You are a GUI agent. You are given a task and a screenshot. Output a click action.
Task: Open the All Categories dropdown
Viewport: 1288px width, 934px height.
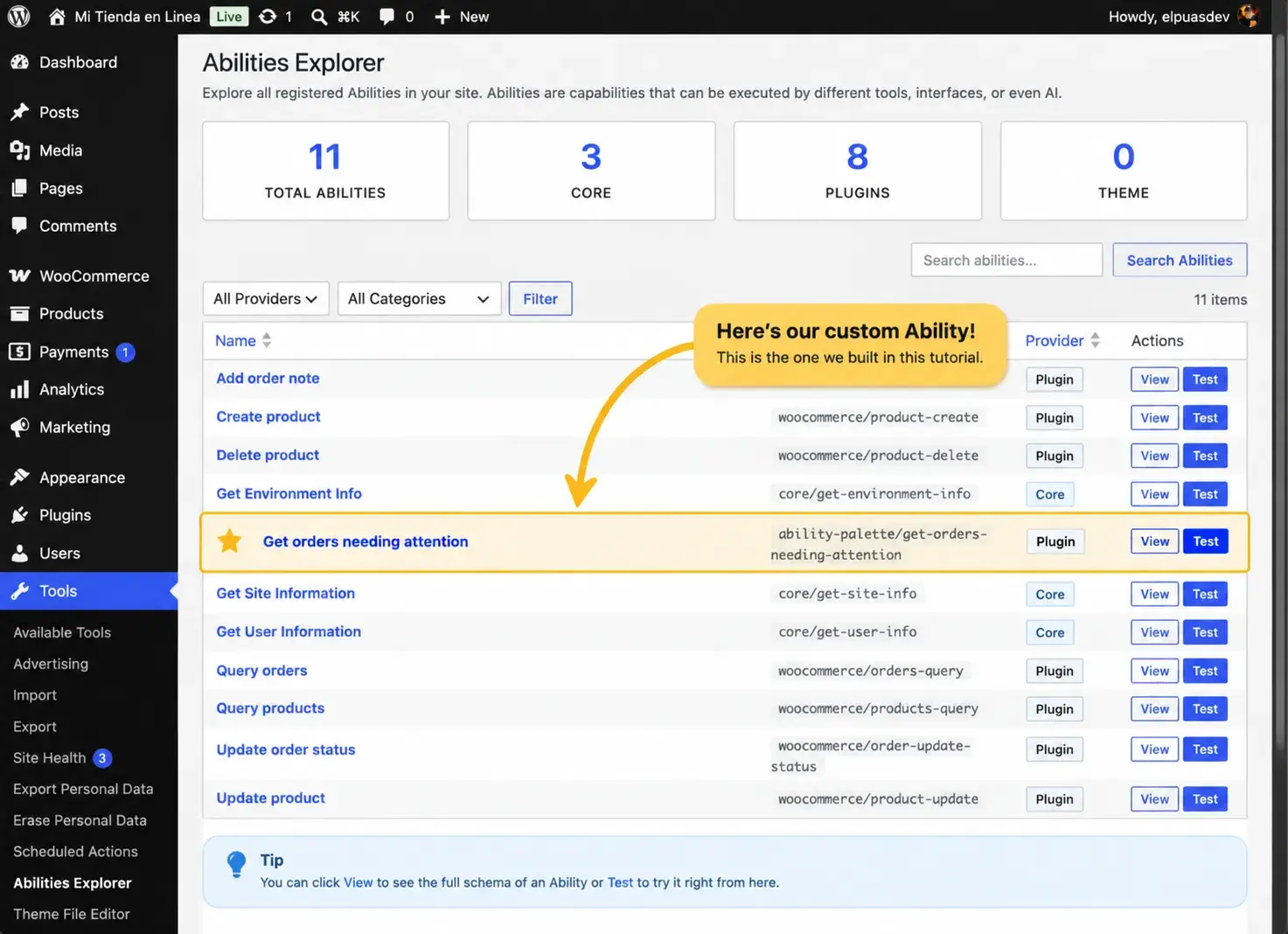pyautogui.click(x=419, y=299)
